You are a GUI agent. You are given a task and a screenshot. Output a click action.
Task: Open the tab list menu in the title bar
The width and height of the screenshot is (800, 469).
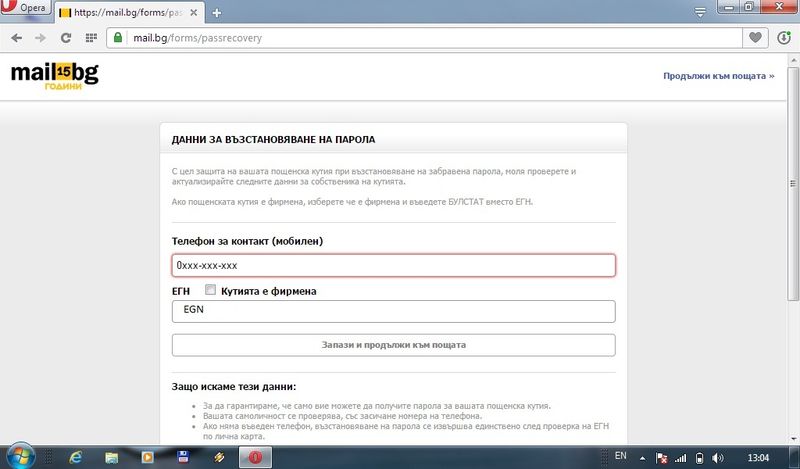pyautogui.click(x=700, y=11)
